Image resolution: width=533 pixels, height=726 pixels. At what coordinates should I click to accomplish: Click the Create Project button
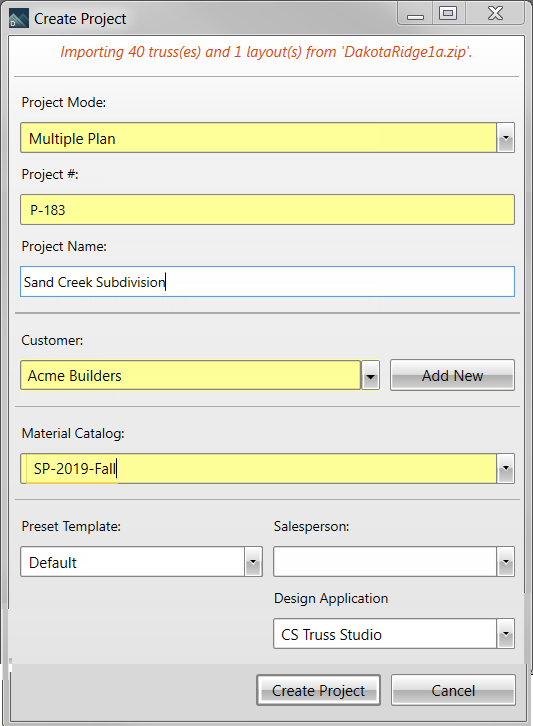point(319,690)
